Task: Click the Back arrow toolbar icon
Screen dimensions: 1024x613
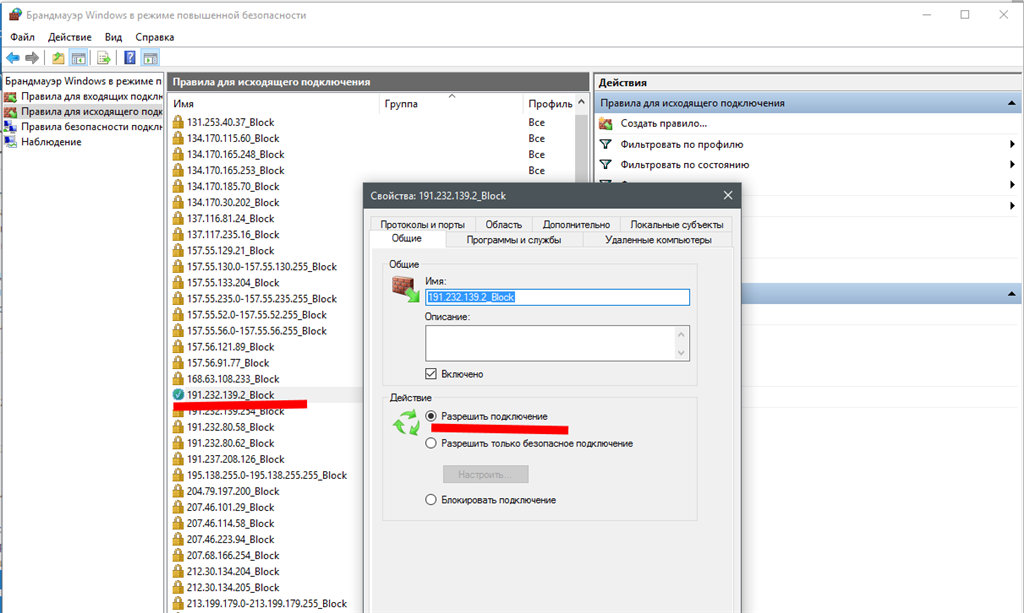Action: click(x=12, y=58)
